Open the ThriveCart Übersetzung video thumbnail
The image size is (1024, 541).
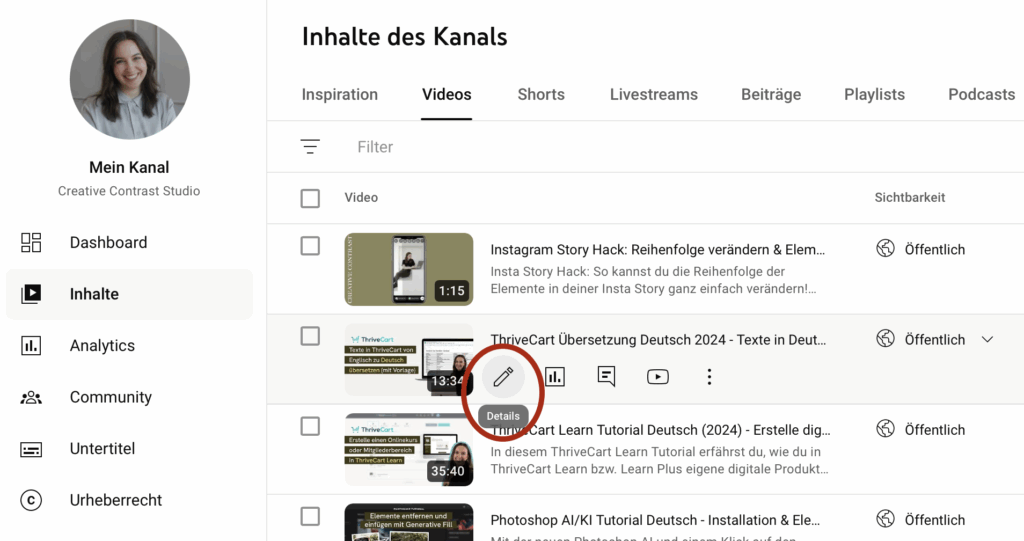(x=409, y=359)
